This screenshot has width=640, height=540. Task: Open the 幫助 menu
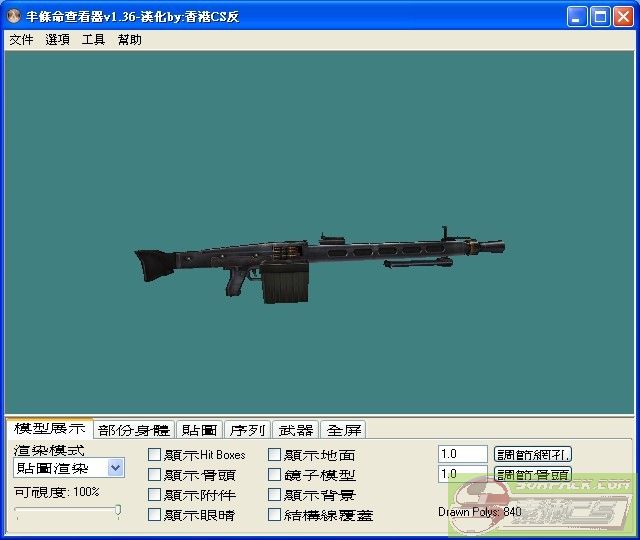click(129, 40)
